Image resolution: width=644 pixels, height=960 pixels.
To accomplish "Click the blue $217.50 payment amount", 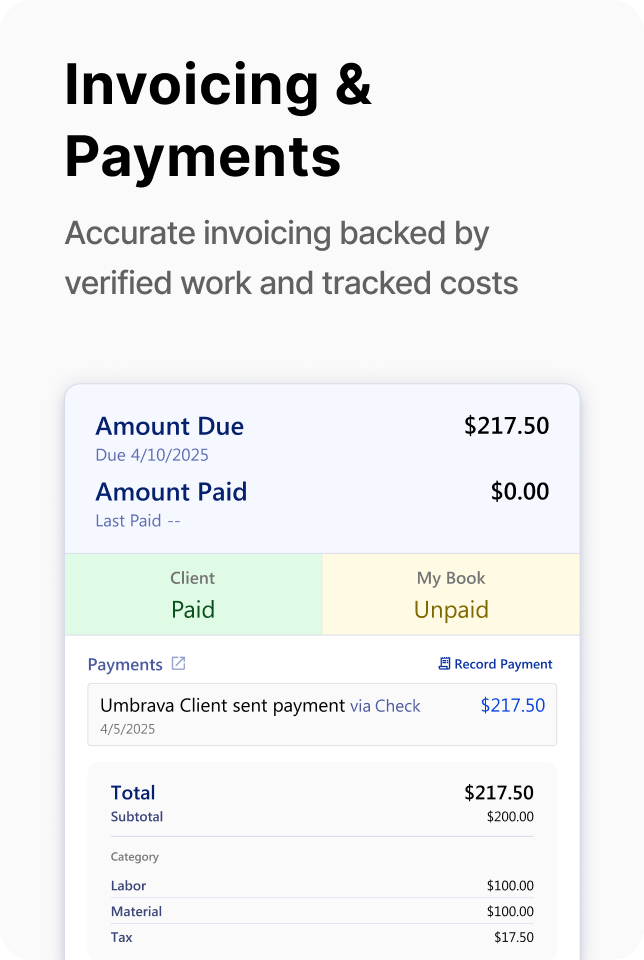I will tap(512, 705).
